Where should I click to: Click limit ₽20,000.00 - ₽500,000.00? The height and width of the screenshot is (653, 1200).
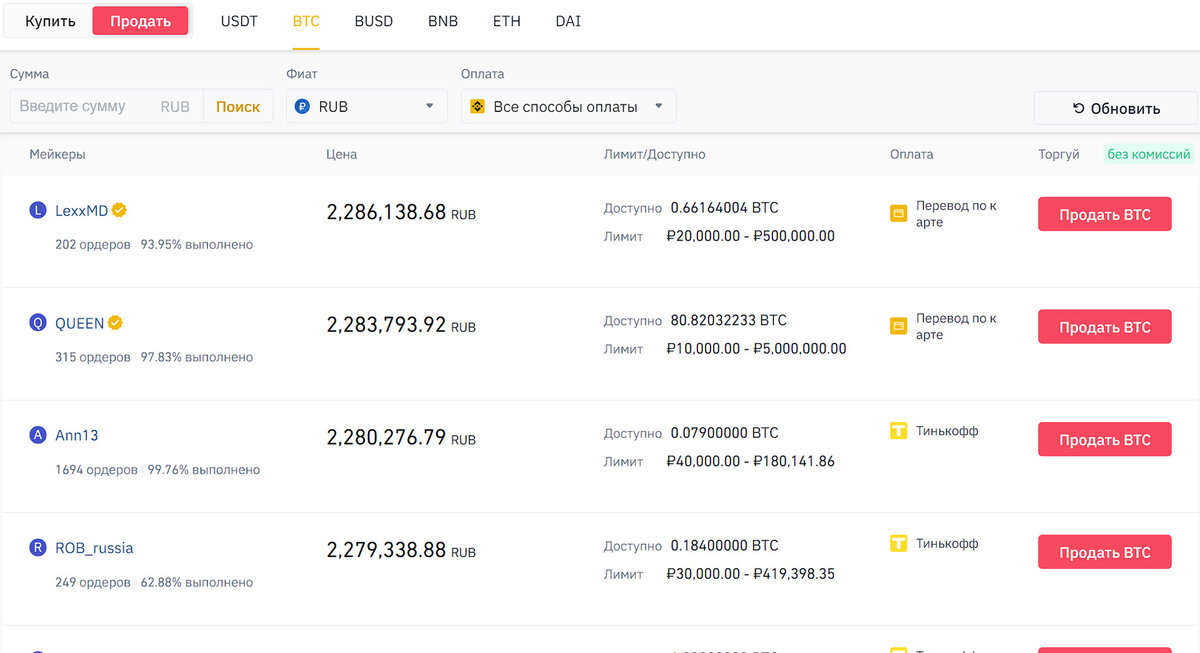[x=750, y=236]
